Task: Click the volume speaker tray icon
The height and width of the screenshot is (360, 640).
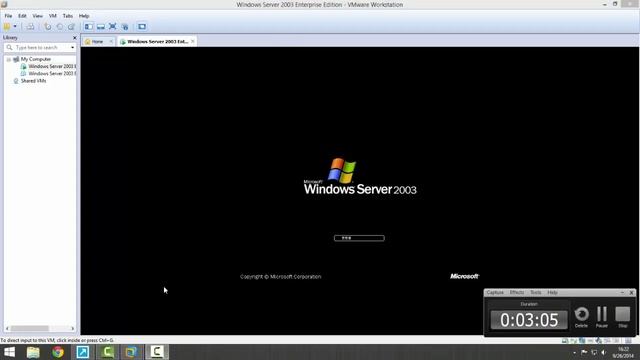Action: 604,352
